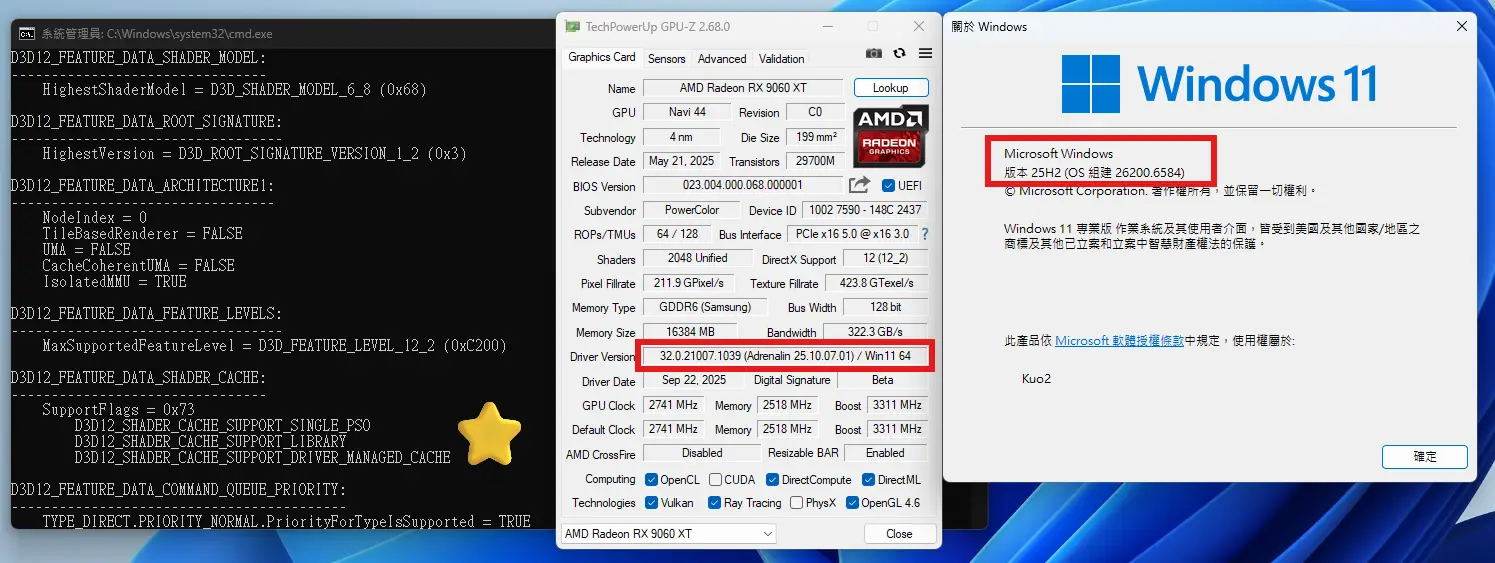This screenshot has height=563, width=1495.
Task: Click the SupportFlags = 0x73 line in cmd
Action: click(118, 410)
